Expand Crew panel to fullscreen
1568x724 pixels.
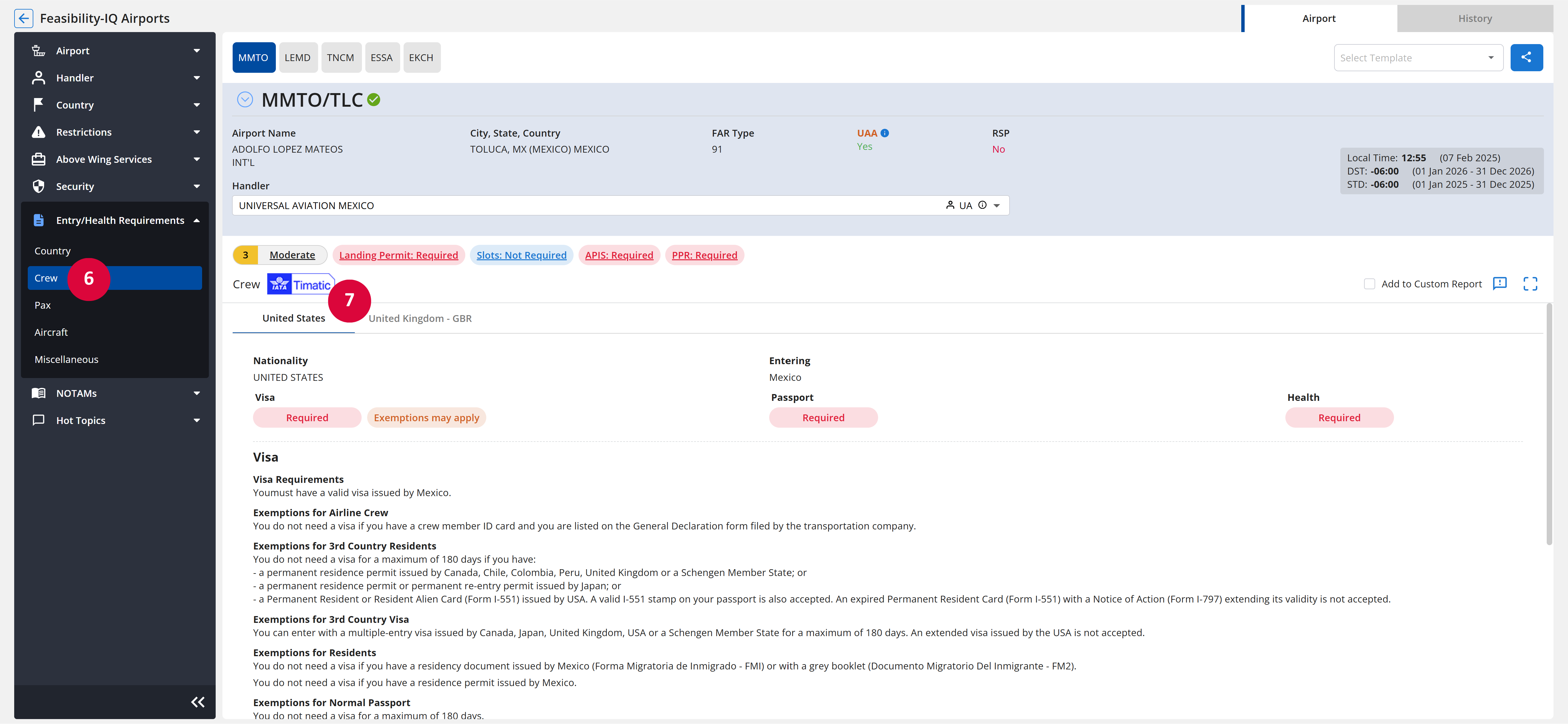[x=1530, y=283]
